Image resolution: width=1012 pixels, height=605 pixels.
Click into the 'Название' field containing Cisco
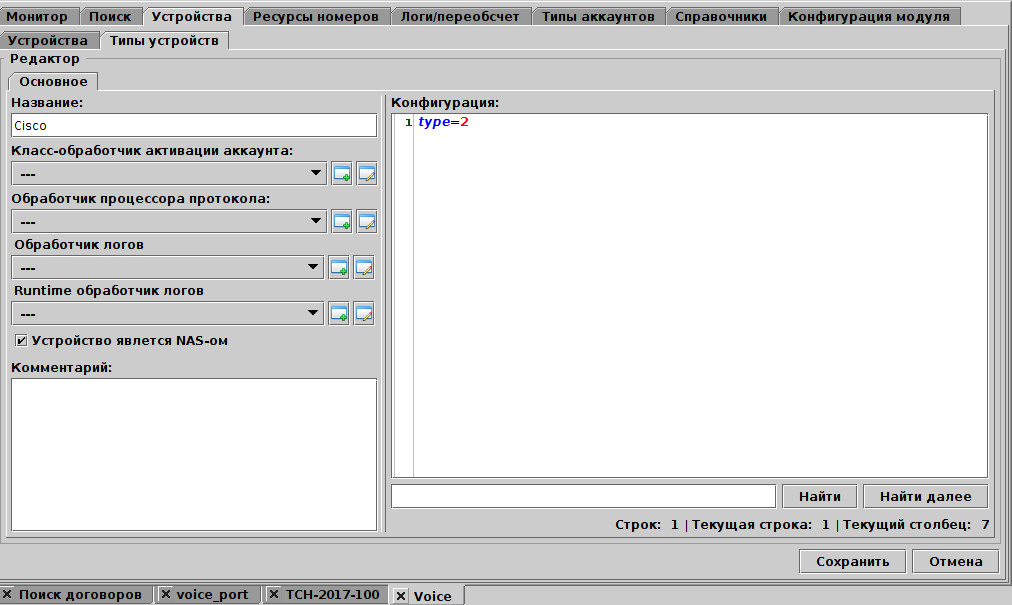tap(193, 126)
